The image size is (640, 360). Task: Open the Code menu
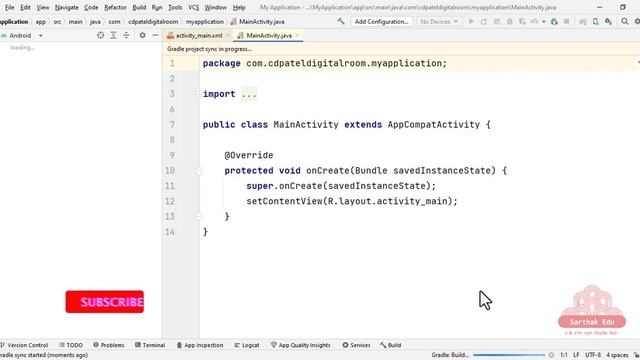91,7
